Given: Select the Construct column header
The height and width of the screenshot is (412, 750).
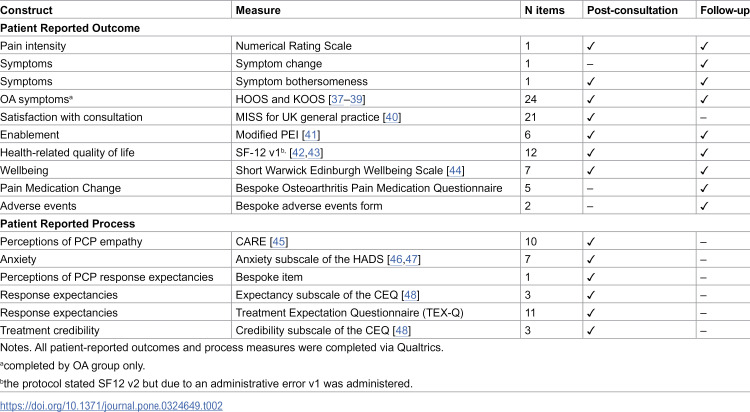Looking at the screenshot, I should [26, 10].
